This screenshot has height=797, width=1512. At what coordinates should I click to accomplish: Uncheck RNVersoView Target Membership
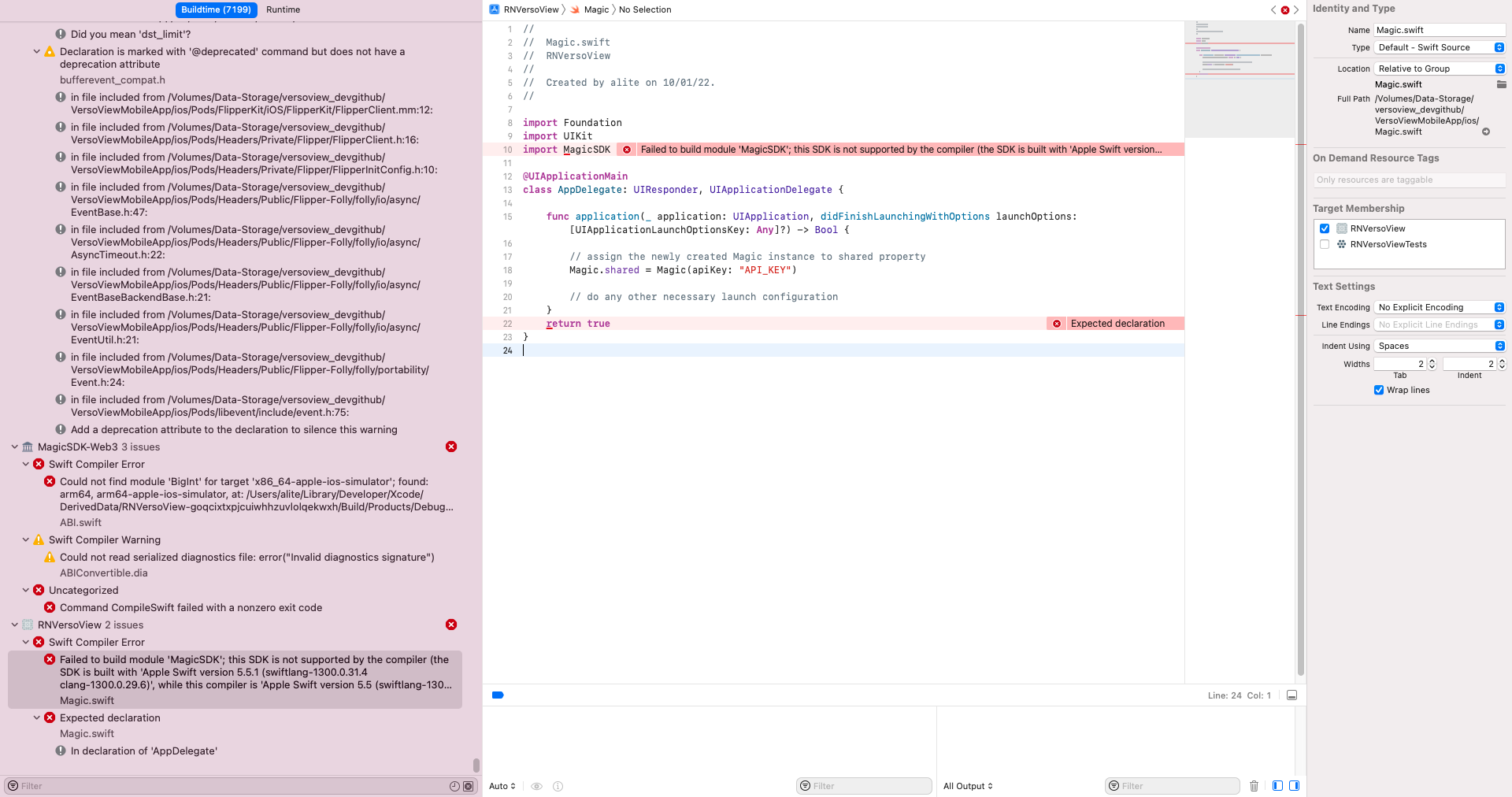pyautogui.click(x=1325, y=228)
